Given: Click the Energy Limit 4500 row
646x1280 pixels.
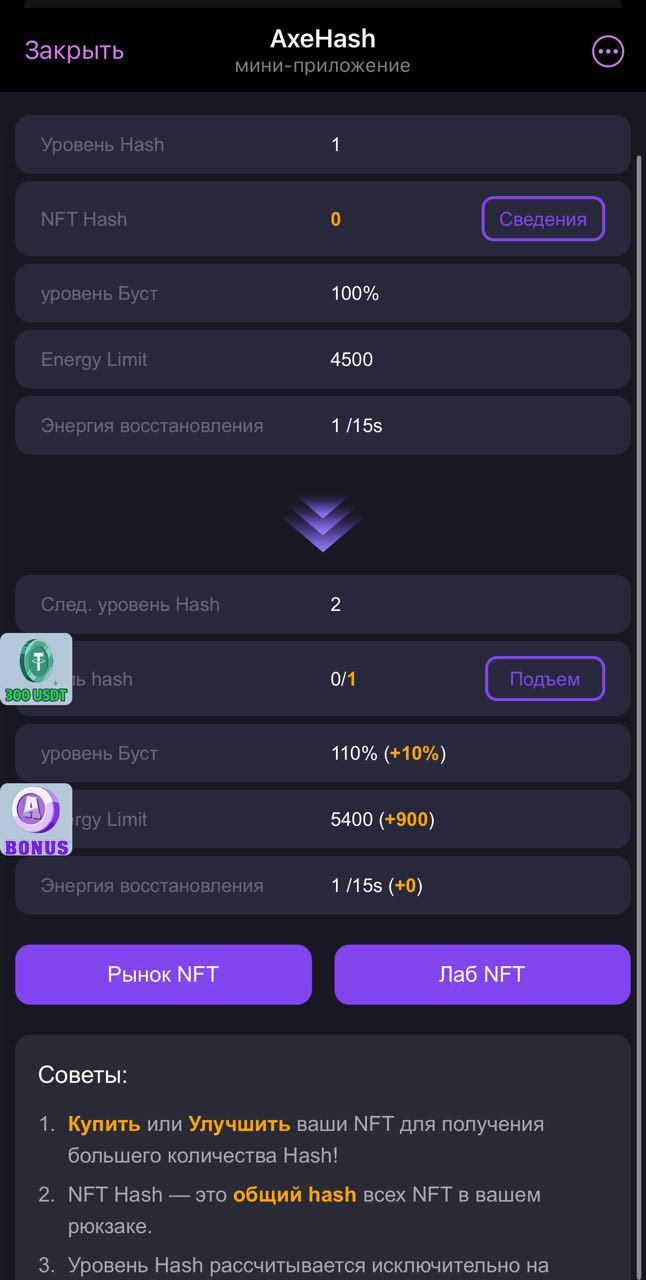Looking at the screenshot, I should tap(322, 359).
